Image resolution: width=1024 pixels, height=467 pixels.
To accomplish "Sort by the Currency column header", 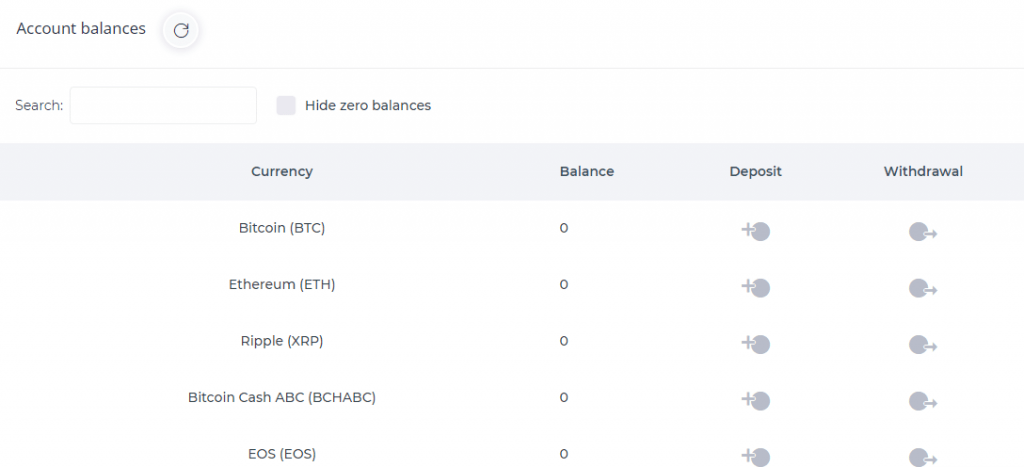I will pos(282,171).
